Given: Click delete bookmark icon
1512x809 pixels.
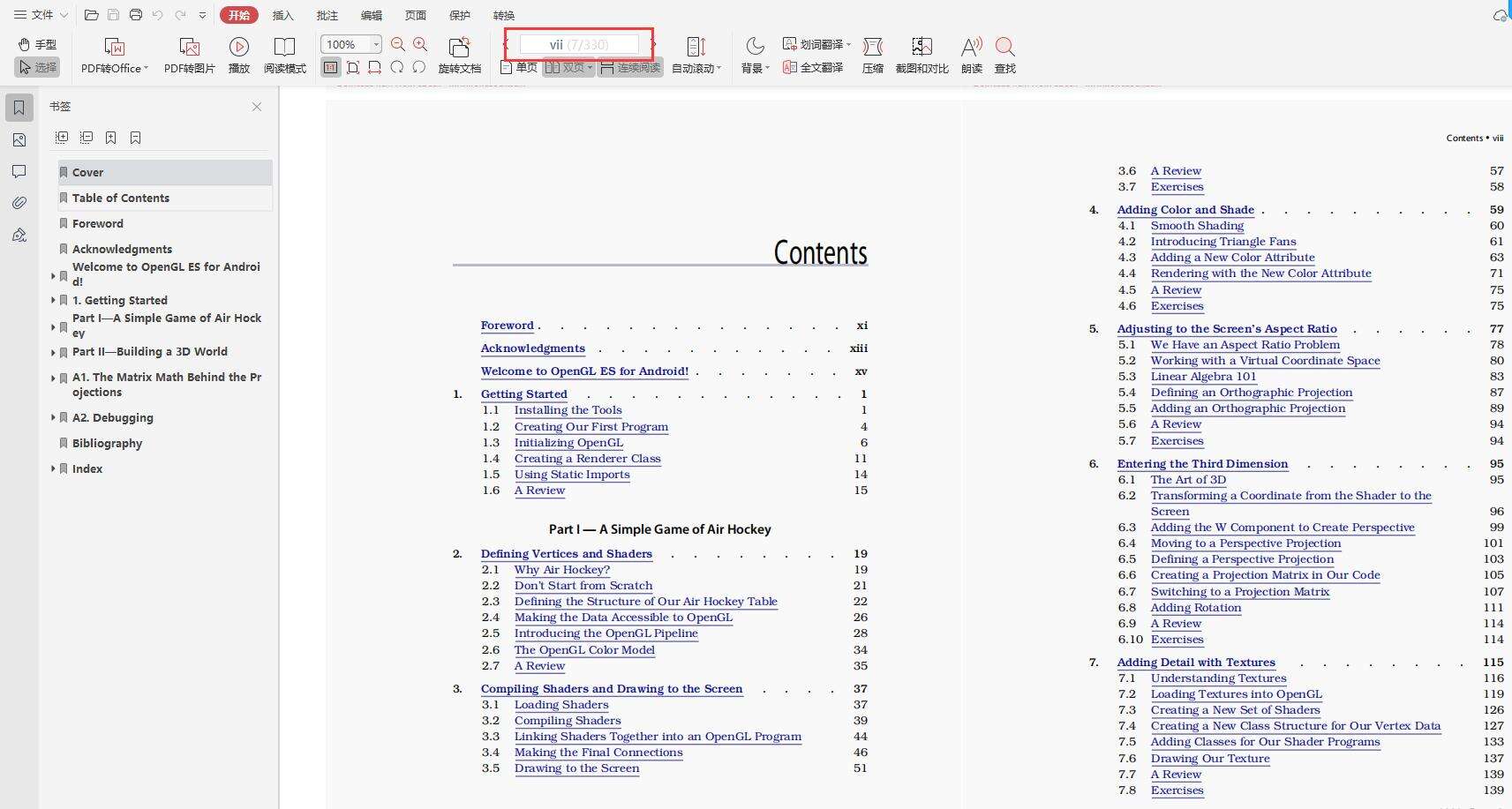Looking at the screenshot, I should [136, 138].
